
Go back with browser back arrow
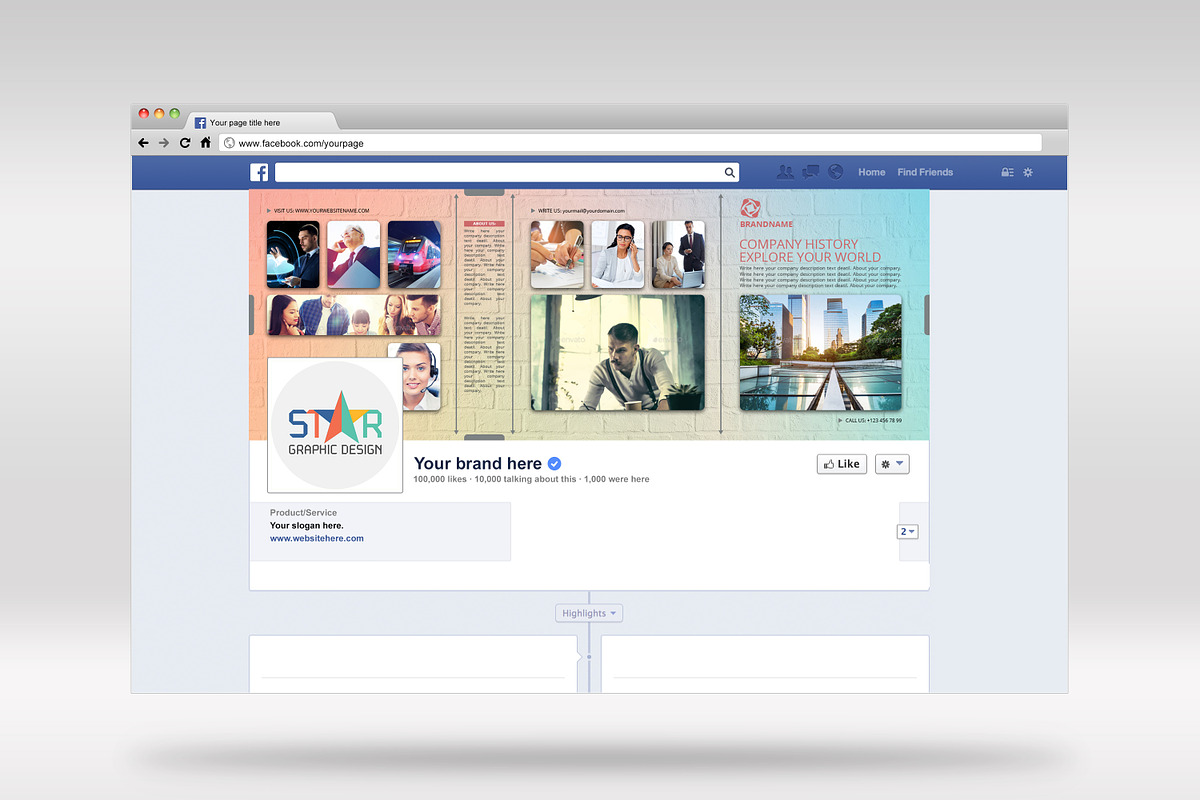(x=143, y=143)
